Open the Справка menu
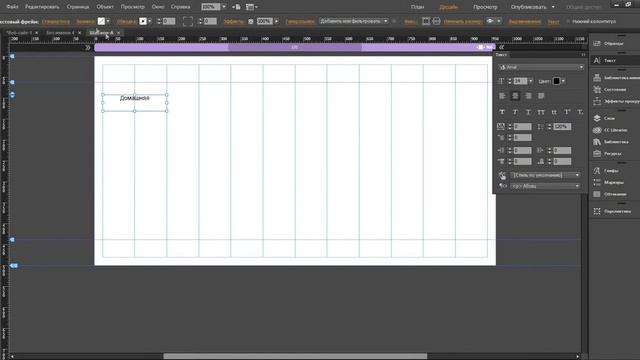Screen dimensions: 640x360 click(180, 7)
